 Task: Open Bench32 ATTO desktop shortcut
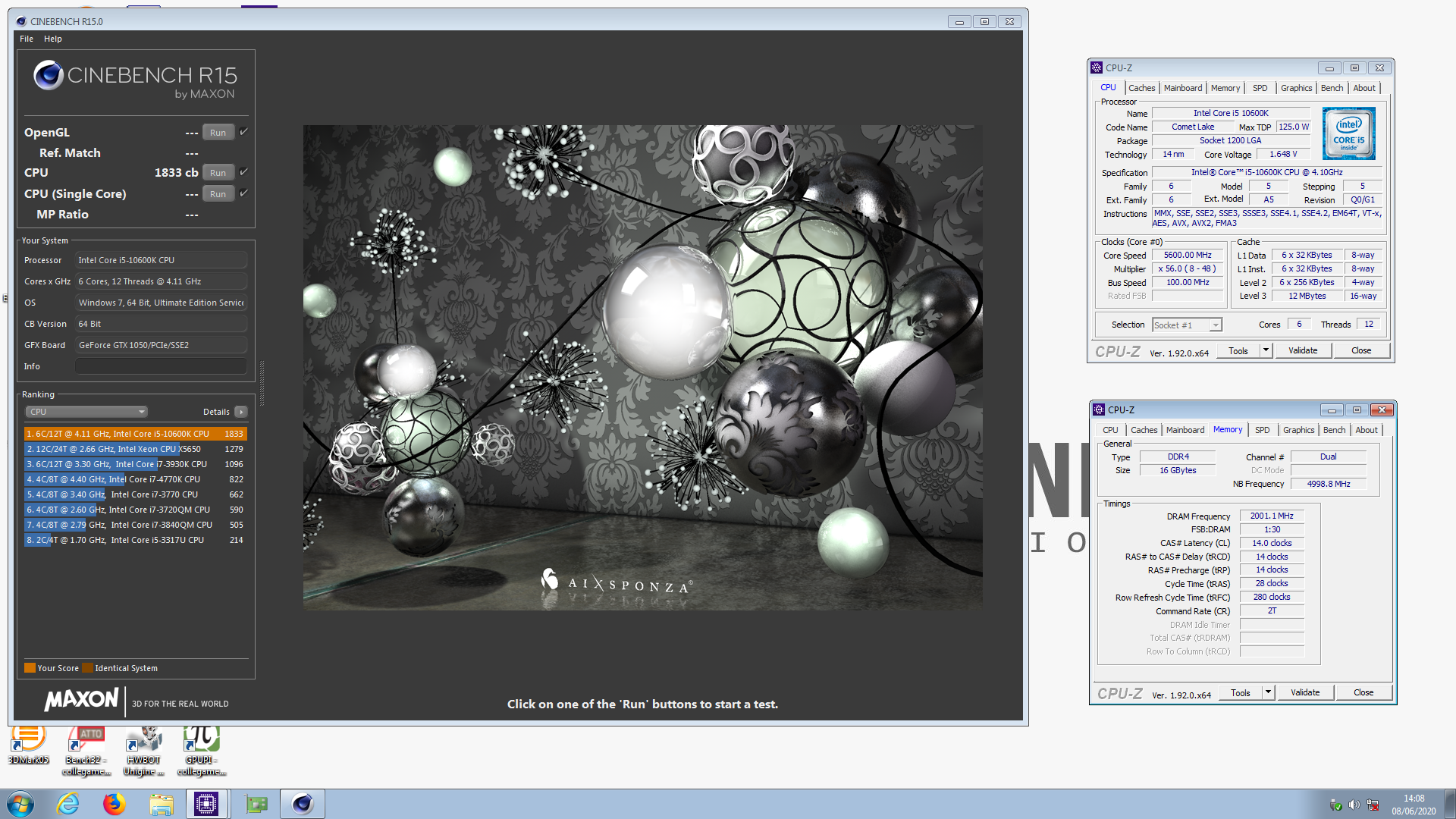(x=86, y=751)
